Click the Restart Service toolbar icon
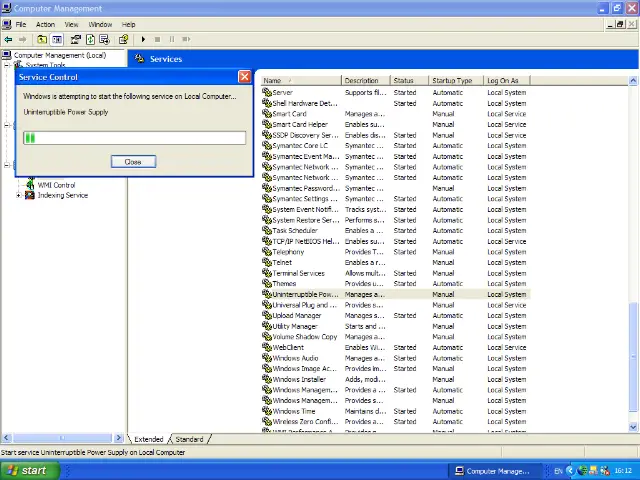Image resolution: width=640 pixels, height=480 pixels. click(x=186, y=39)
